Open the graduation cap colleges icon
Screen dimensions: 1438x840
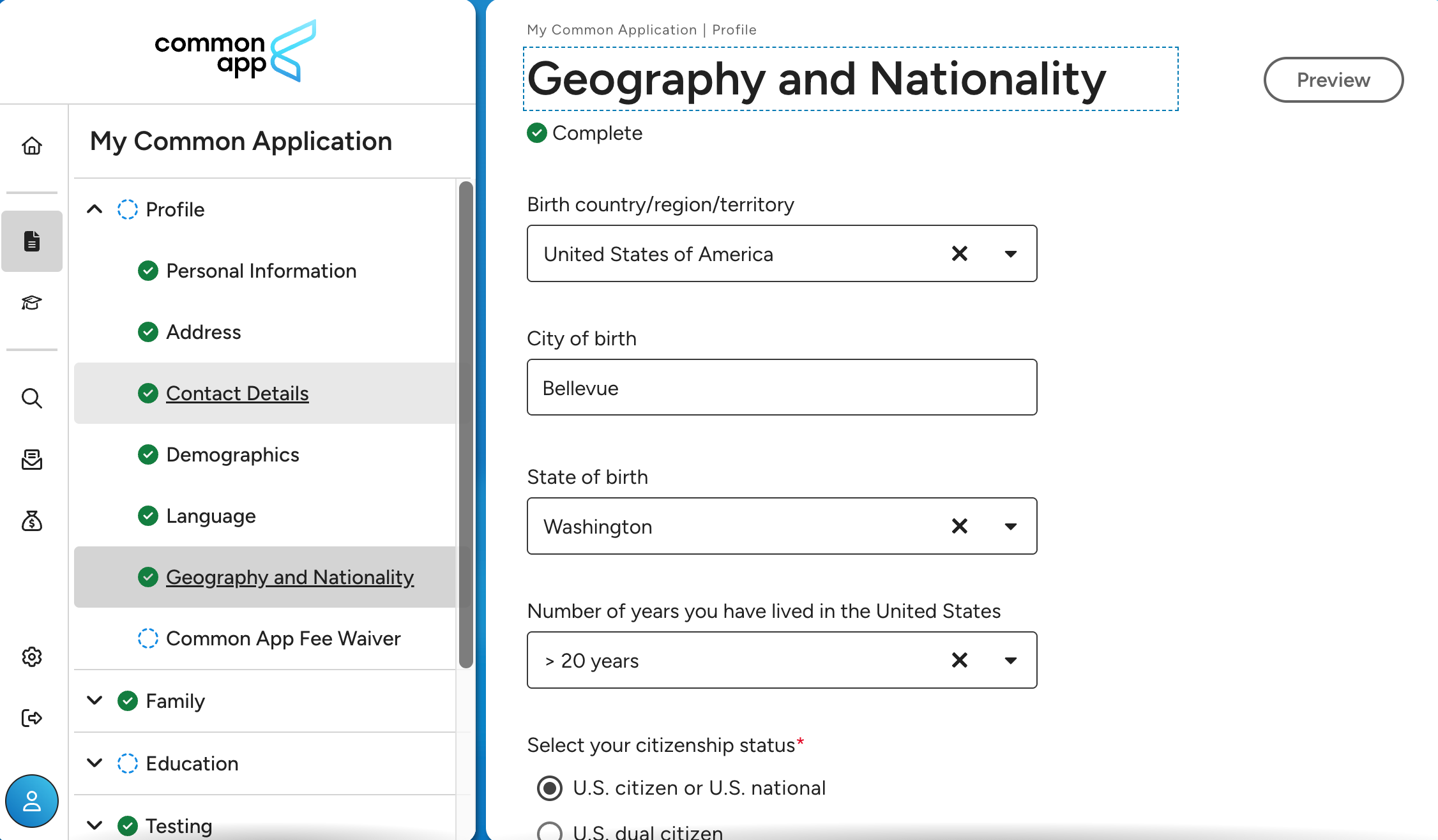32,303
